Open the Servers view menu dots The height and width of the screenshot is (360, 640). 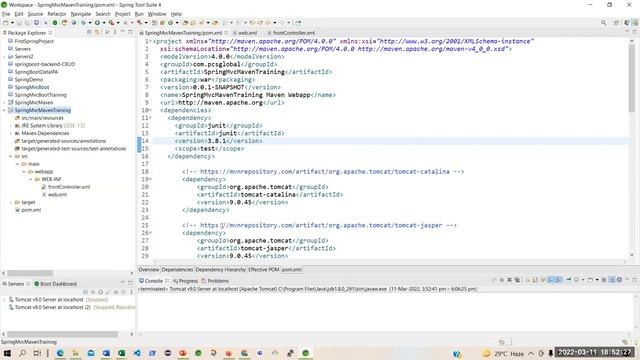click(131, 292)
